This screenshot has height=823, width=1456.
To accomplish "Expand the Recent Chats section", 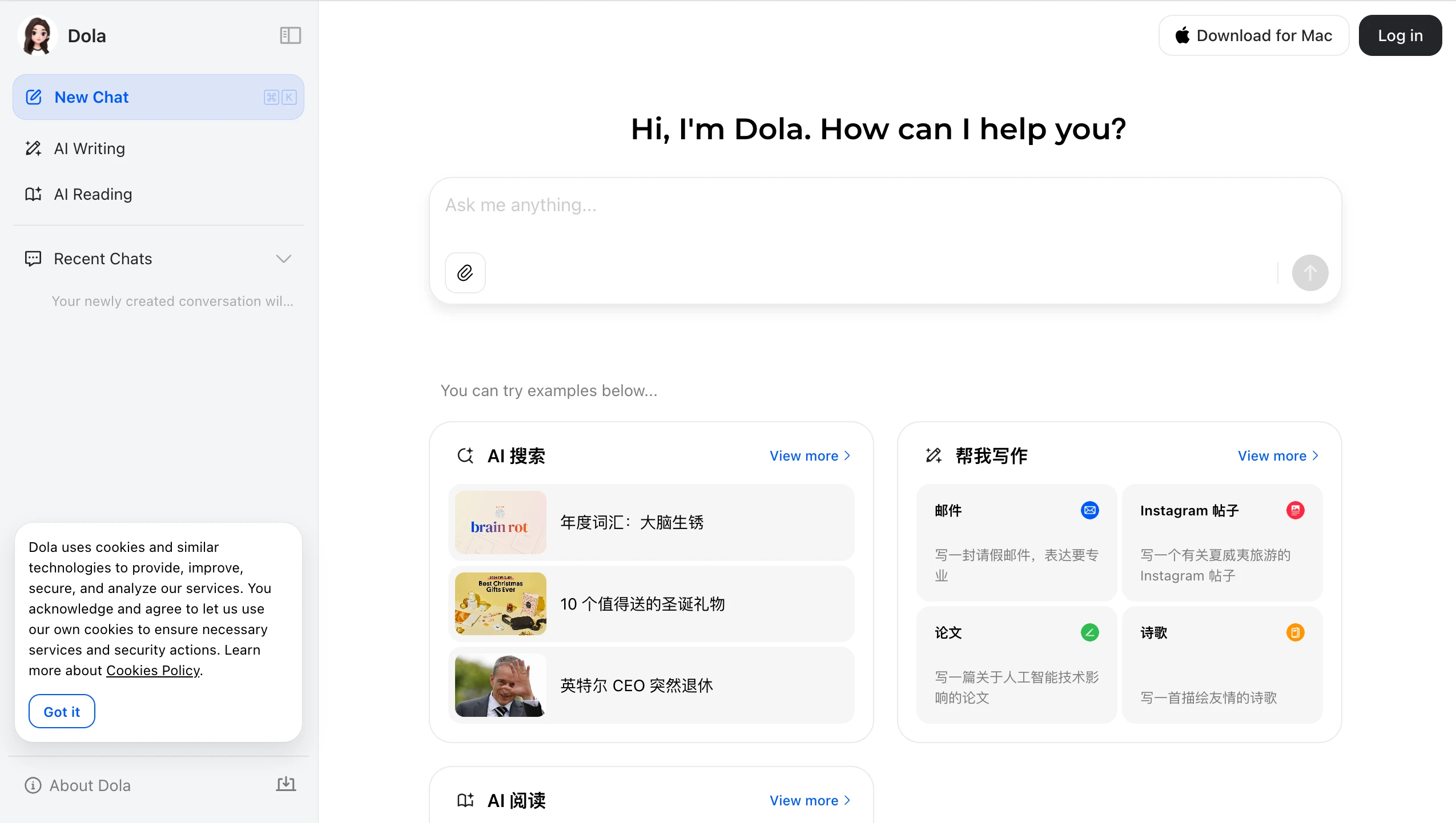I will (284, 258).
